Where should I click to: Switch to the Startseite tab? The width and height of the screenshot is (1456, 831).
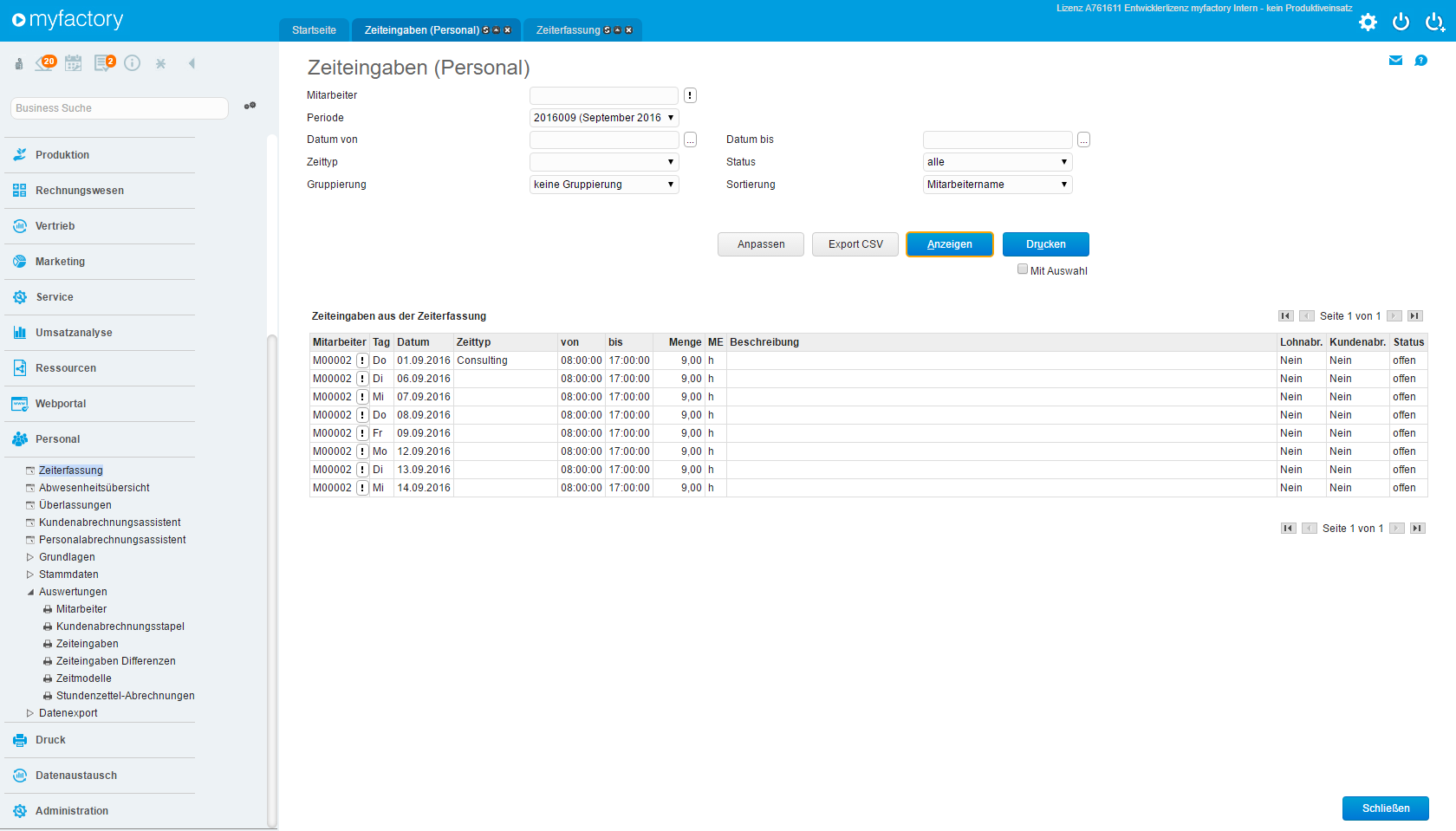[314, 30]
